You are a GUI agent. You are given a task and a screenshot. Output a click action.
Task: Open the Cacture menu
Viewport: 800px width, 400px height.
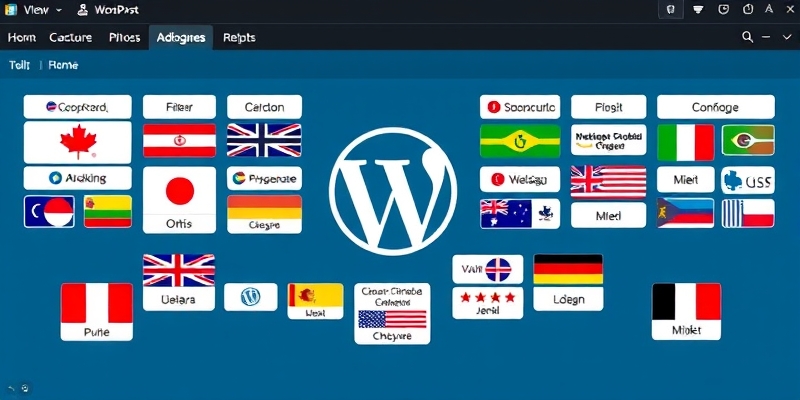point(70,38)
